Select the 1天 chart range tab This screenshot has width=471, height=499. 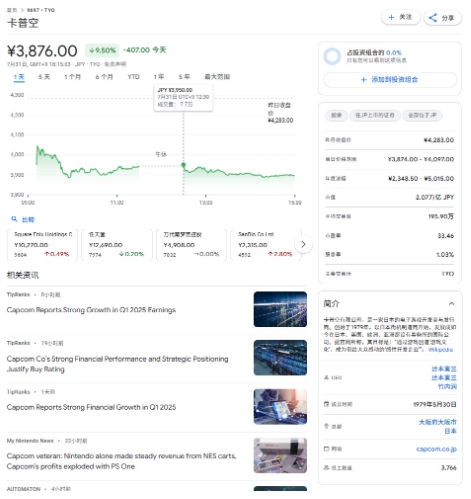19,77
